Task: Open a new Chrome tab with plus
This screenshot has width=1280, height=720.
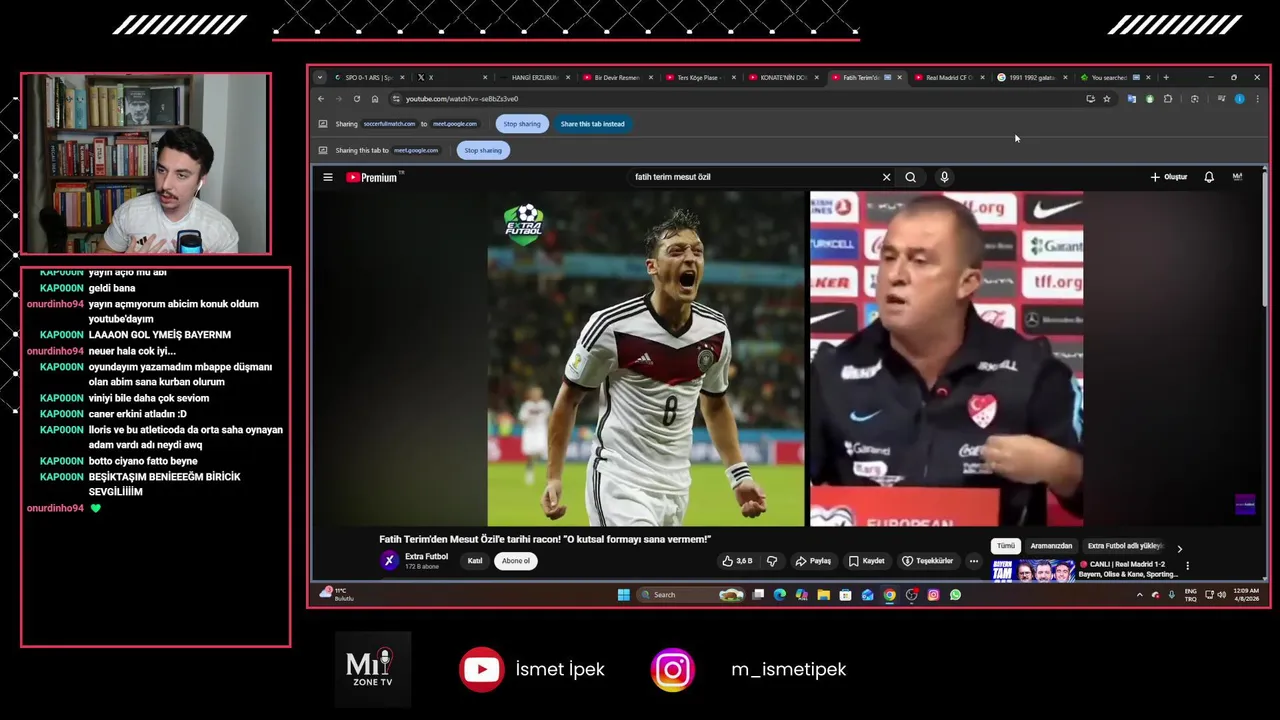Action: point(1166,77)
